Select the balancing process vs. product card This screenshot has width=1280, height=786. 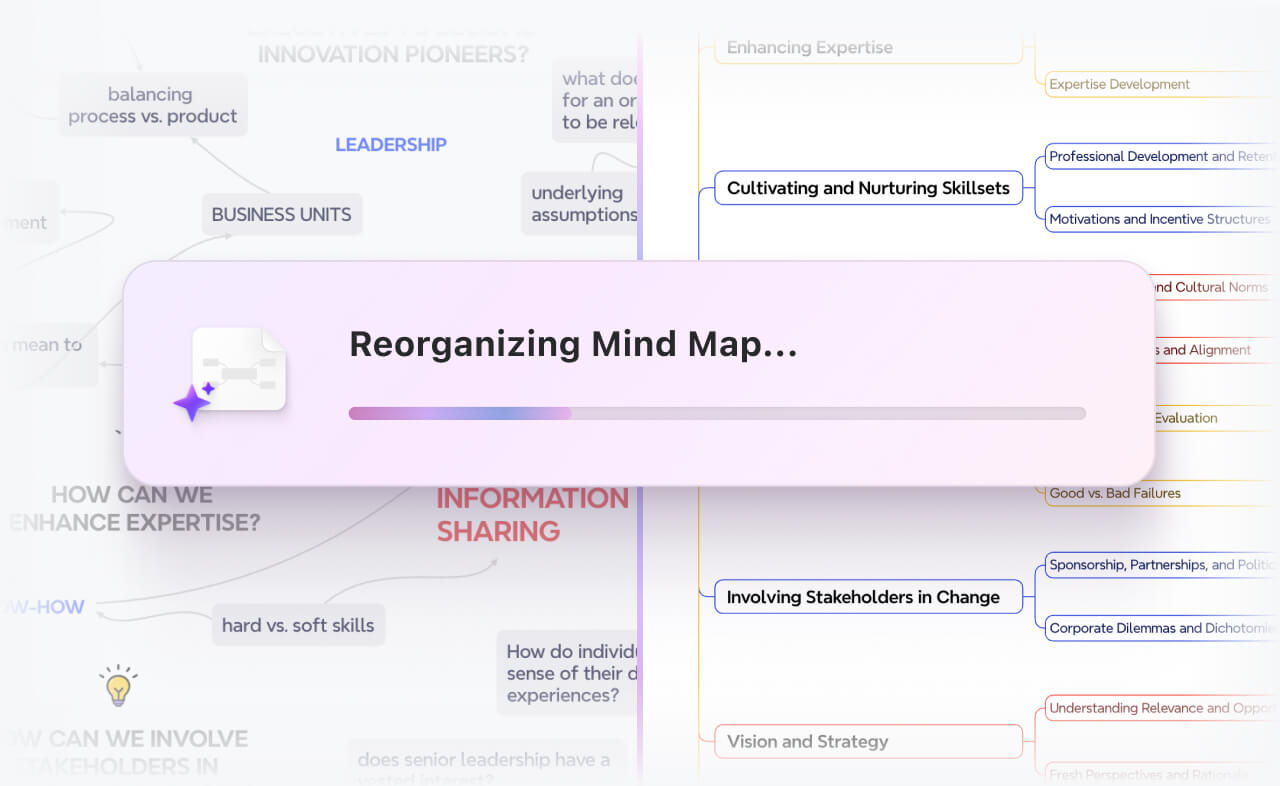click(152, 105)
